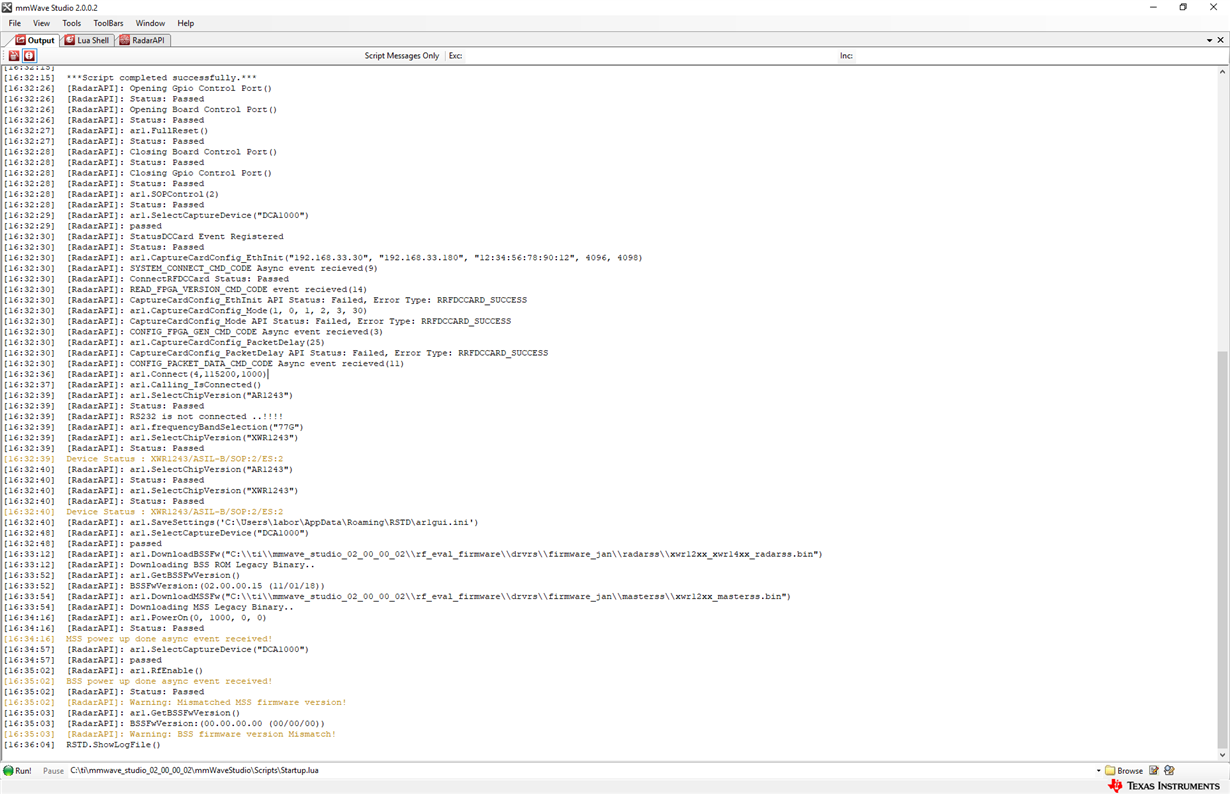The image size is (1230, 794).
Task: Click the mmWave Studio title bar app icon
Action: click(x=8, y=7)
